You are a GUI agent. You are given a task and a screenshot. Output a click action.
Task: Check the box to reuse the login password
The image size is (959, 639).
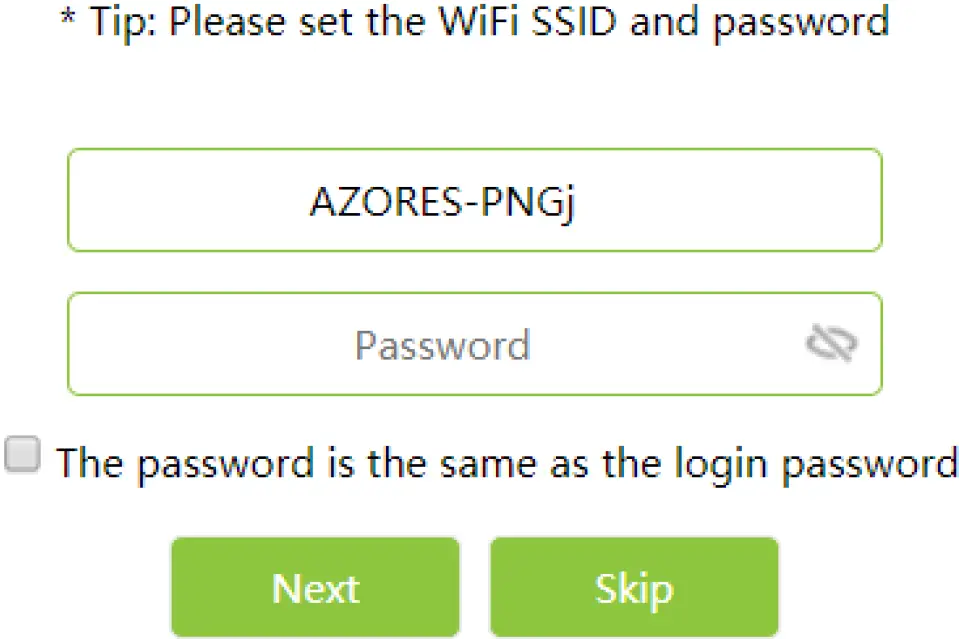click(x=22, y=456)
